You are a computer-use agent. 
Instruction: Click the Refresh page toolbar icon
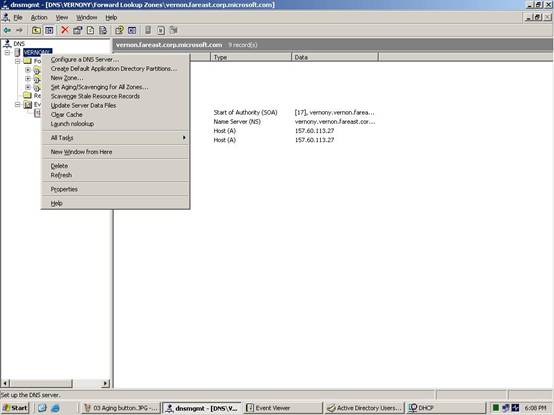90,30
